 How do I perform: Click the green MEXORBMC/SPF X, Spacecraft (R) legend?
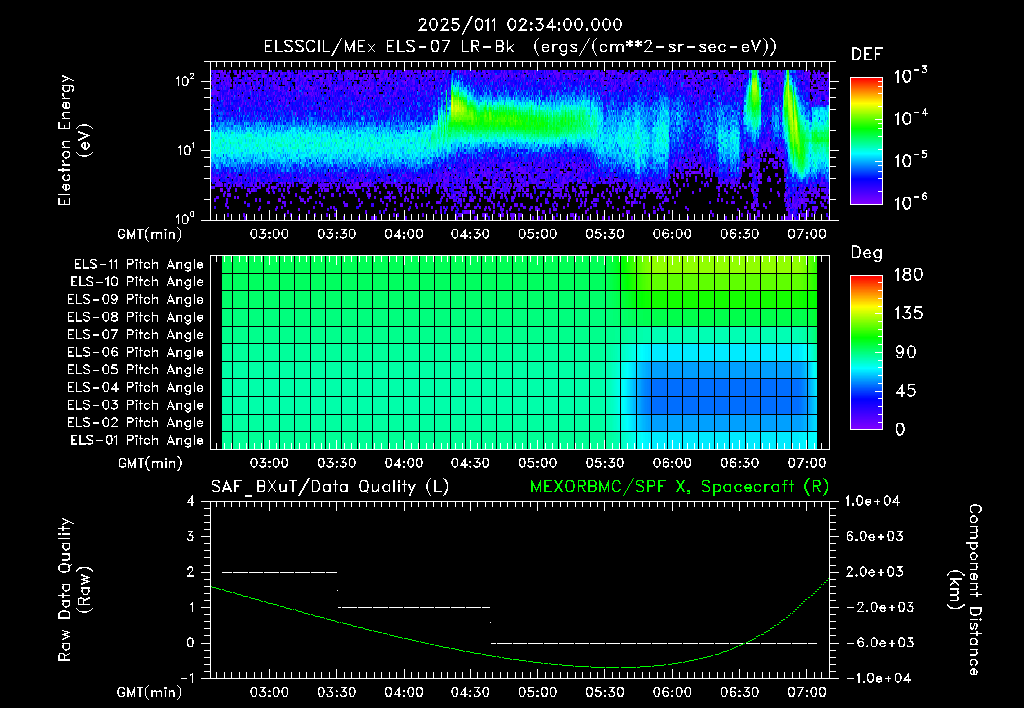pyautogui.click(x=679, y=487)
